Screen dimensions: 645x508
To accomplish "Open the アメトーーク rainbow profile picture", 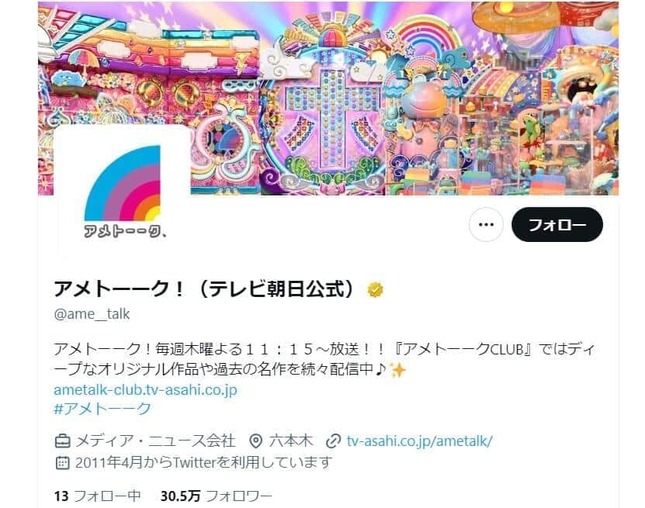I will (123, 190).
